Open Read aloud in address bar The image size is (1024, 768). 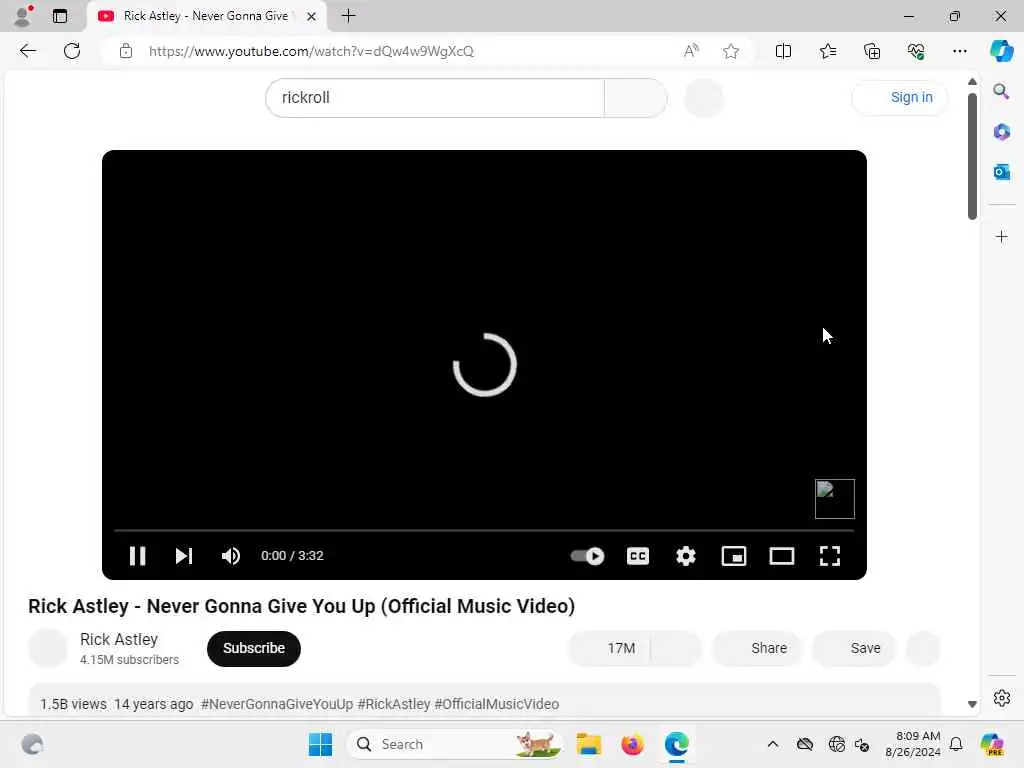point(691,51)
